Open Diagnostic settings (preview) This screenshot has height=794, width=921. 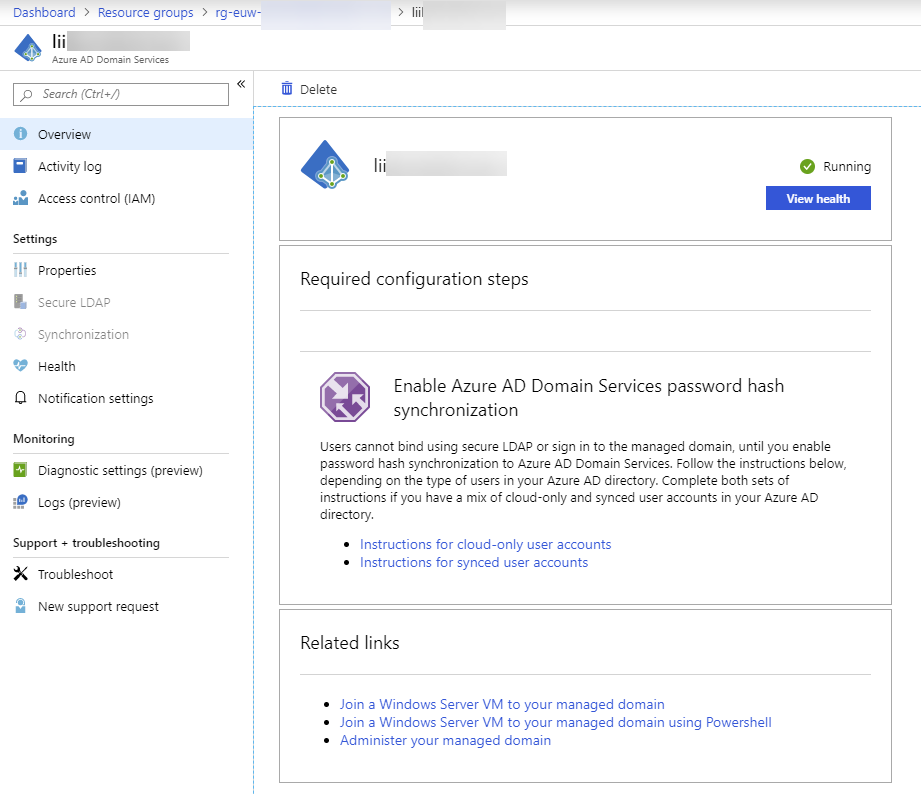click(126, 470)
